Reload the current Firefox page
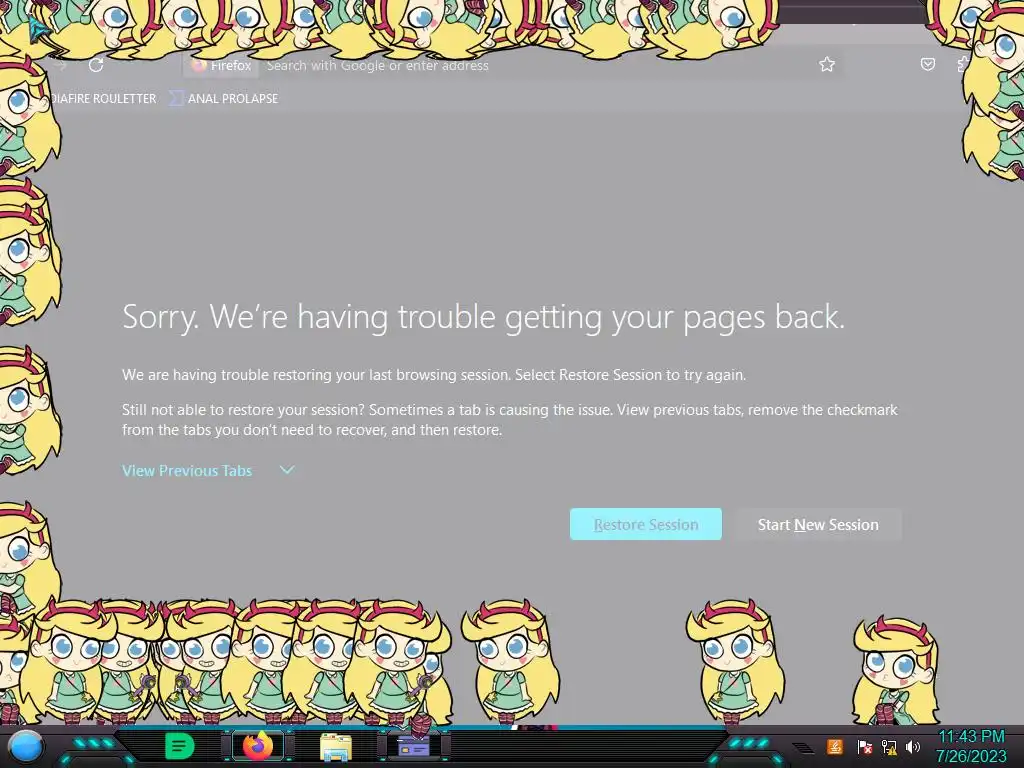The image size is (1024, 768). 96,65
